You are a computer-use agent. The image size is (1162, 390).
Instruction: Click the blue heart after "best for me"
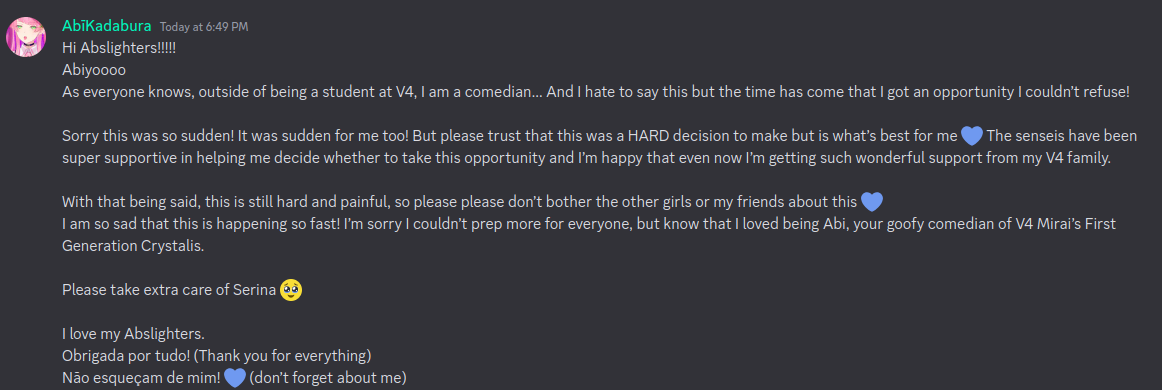(x=972, y=136)
